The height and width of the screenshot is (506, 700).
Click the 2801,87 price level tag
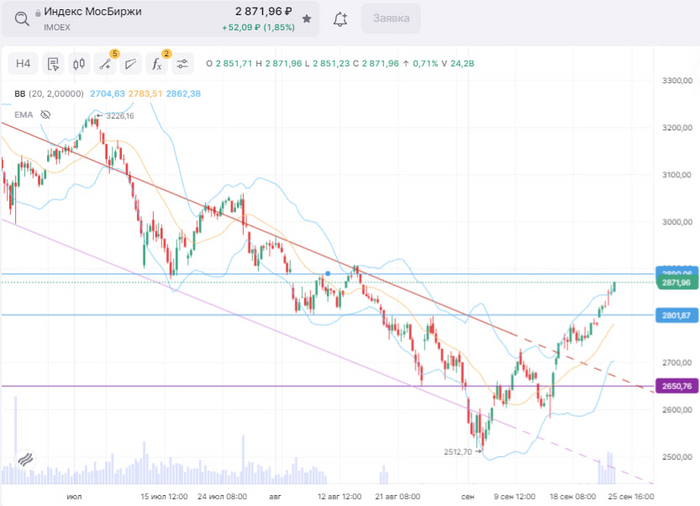[676, 315]
